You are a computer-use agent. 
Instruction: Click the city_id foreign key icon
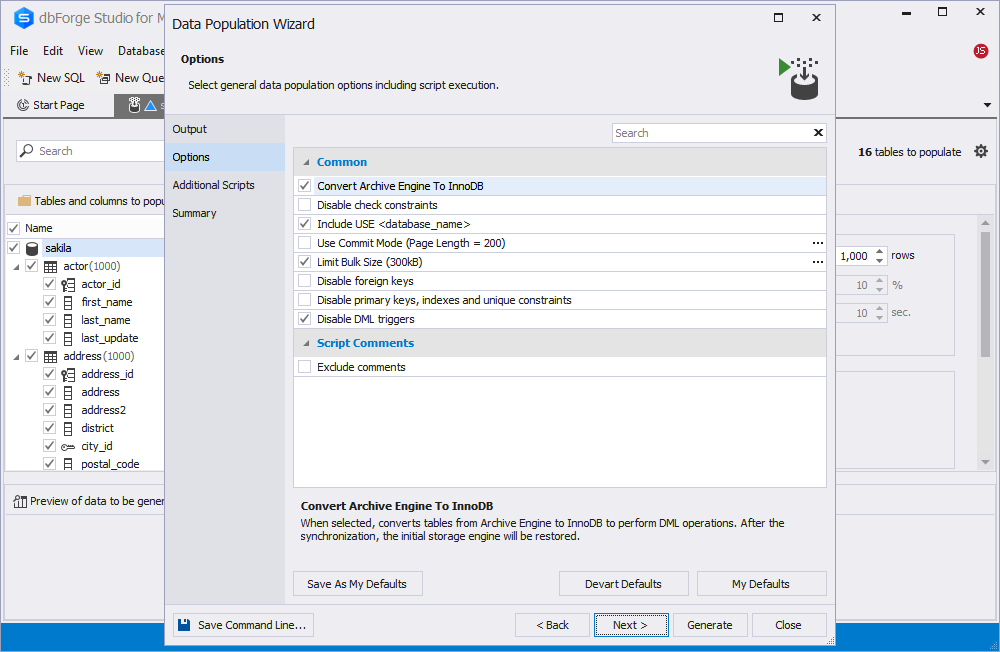[x=68, y=447]
